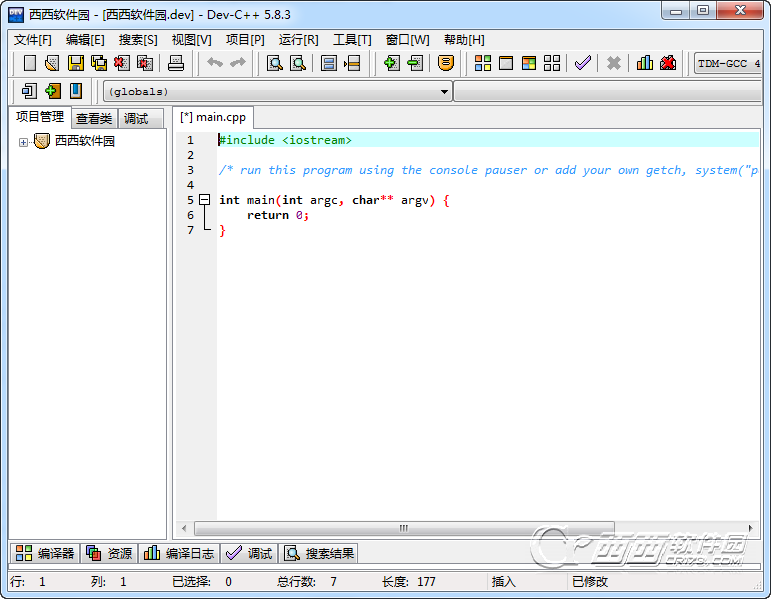
Task: Select the main.cpp editor tab
Action: [x=213, y=117]
